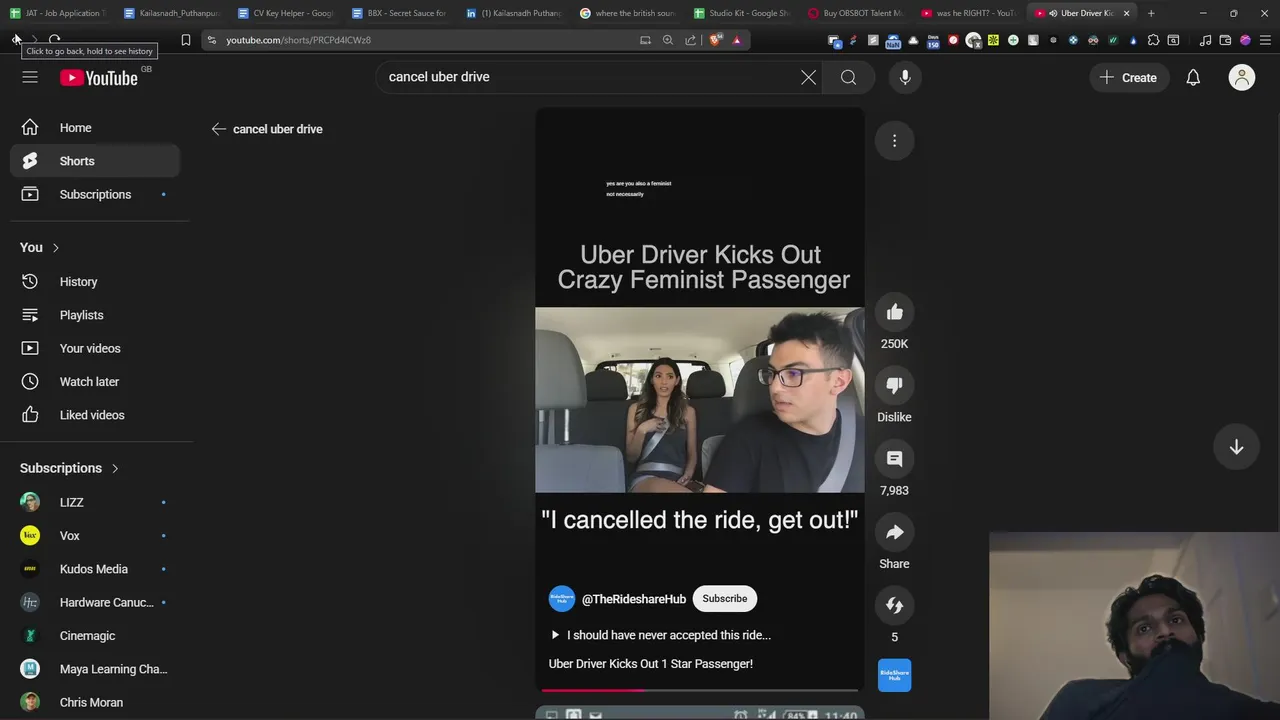This screenshot has width=1280, height=720.
Task: Pause the playing short video
Action: (x=700, y=400)
